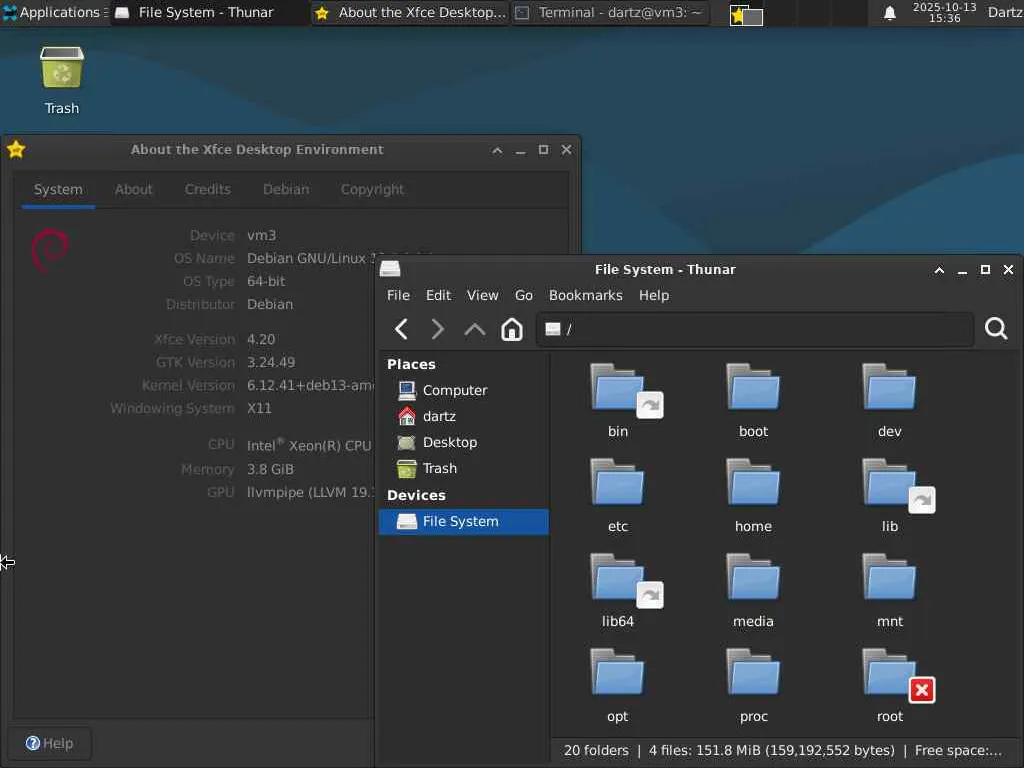Click the search magnifier in Thunar

[x=996, y=328]
